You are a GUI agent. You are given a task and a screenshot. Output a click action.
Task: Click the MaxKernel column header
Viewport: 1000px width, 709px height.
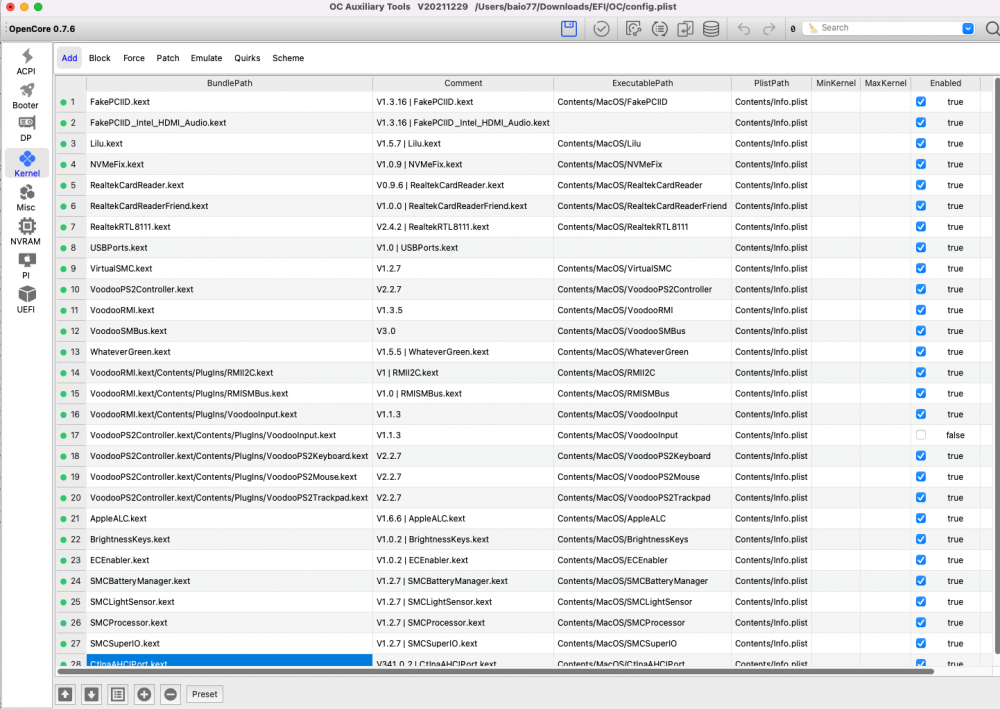(885, 83)
